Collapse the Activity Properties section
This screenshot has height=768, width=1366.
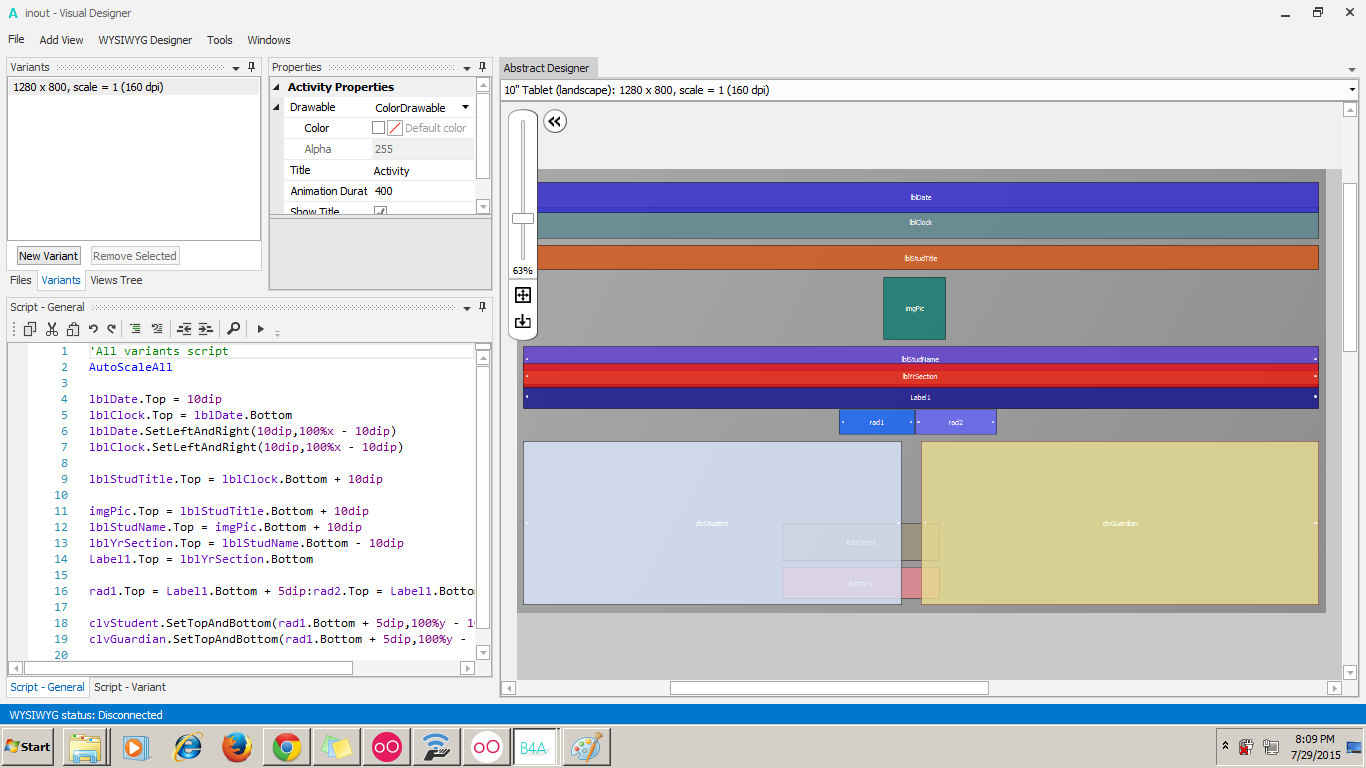pyautogui.click(x=277, y=87)
